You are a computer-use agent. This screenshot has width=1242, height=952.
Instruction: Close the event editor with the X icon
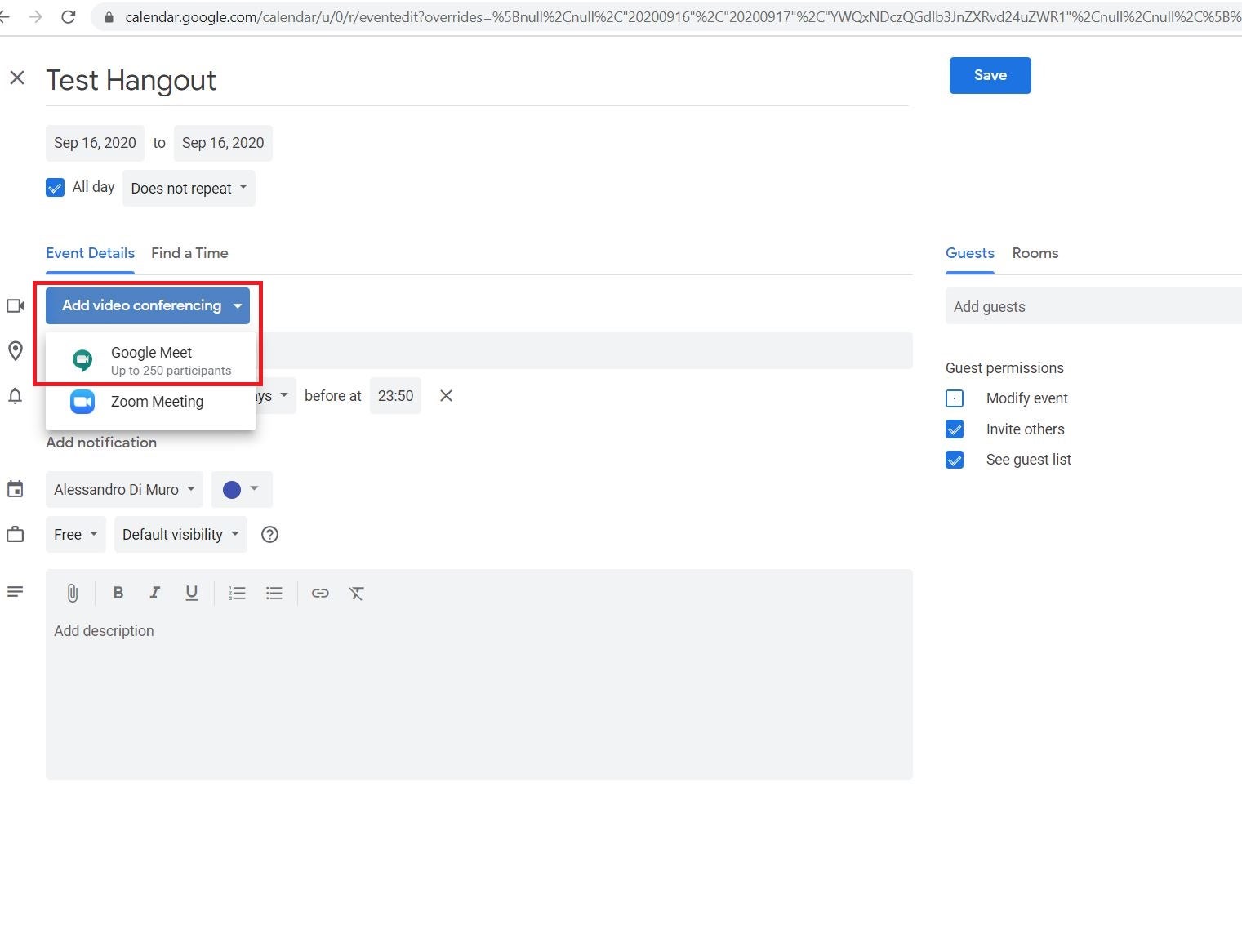tap(16, 78)
